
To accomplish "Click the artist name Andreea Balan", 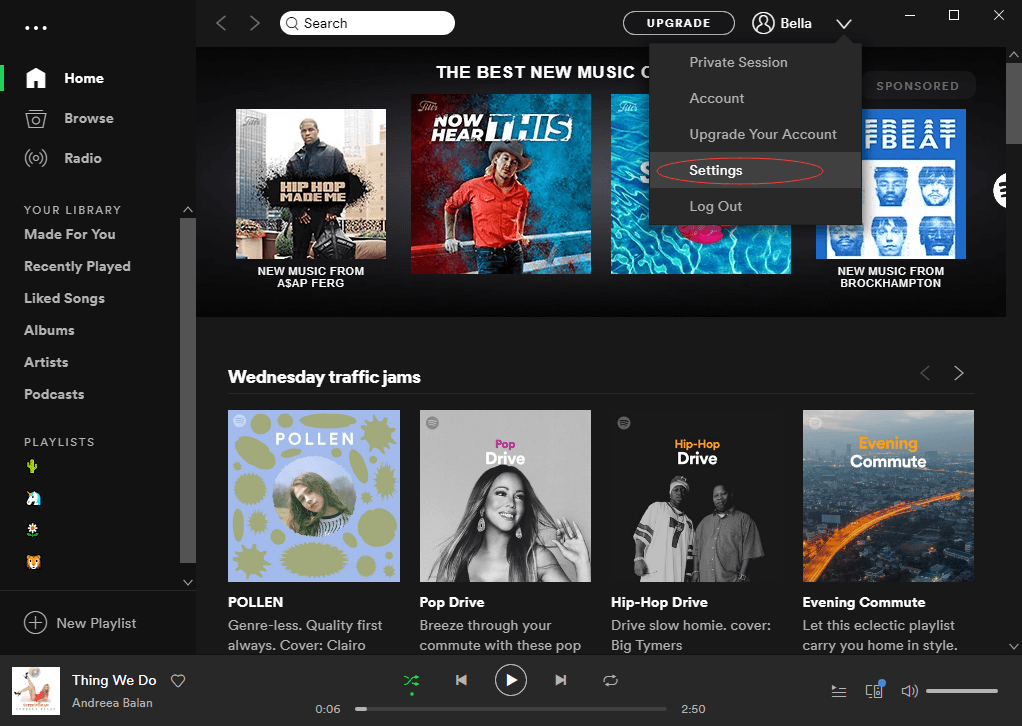I will [112, 703].
